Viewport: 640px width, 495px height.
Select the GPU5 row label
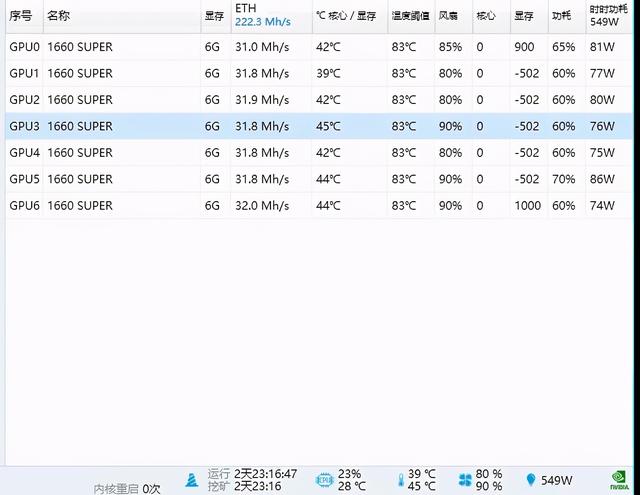pyautogui.click(x=24, y=179)
